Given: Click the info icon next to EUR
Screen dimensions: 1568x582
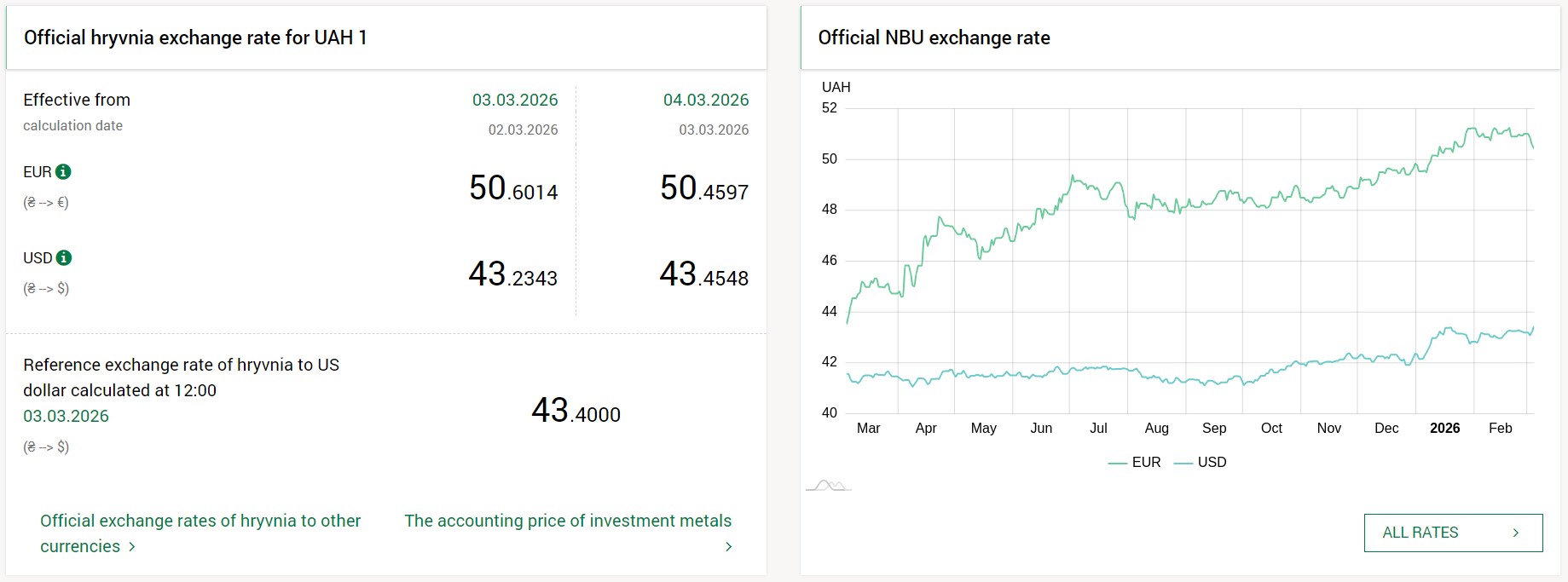Looking at the screenshot, I should (x=63, y=172).
